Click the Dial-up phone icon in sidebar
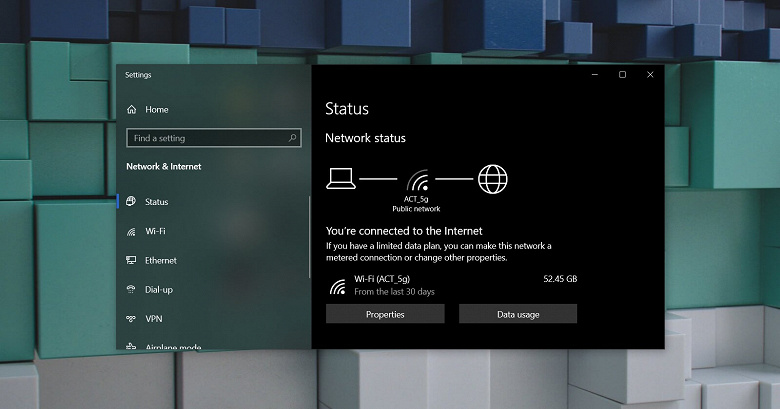Screen dimensions: 780x409 tap(131, 289)
